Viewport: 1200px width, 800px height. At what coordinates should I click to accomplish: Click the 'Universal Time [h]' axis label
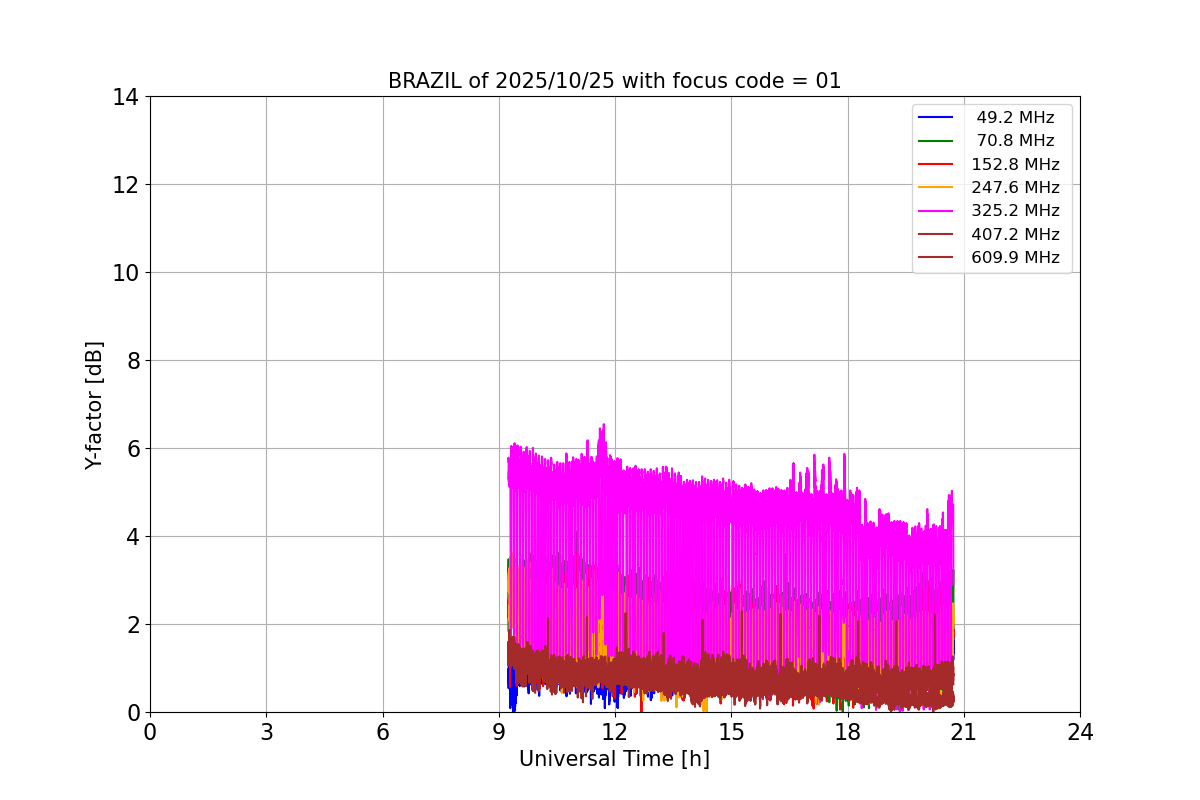click(614, 760)
